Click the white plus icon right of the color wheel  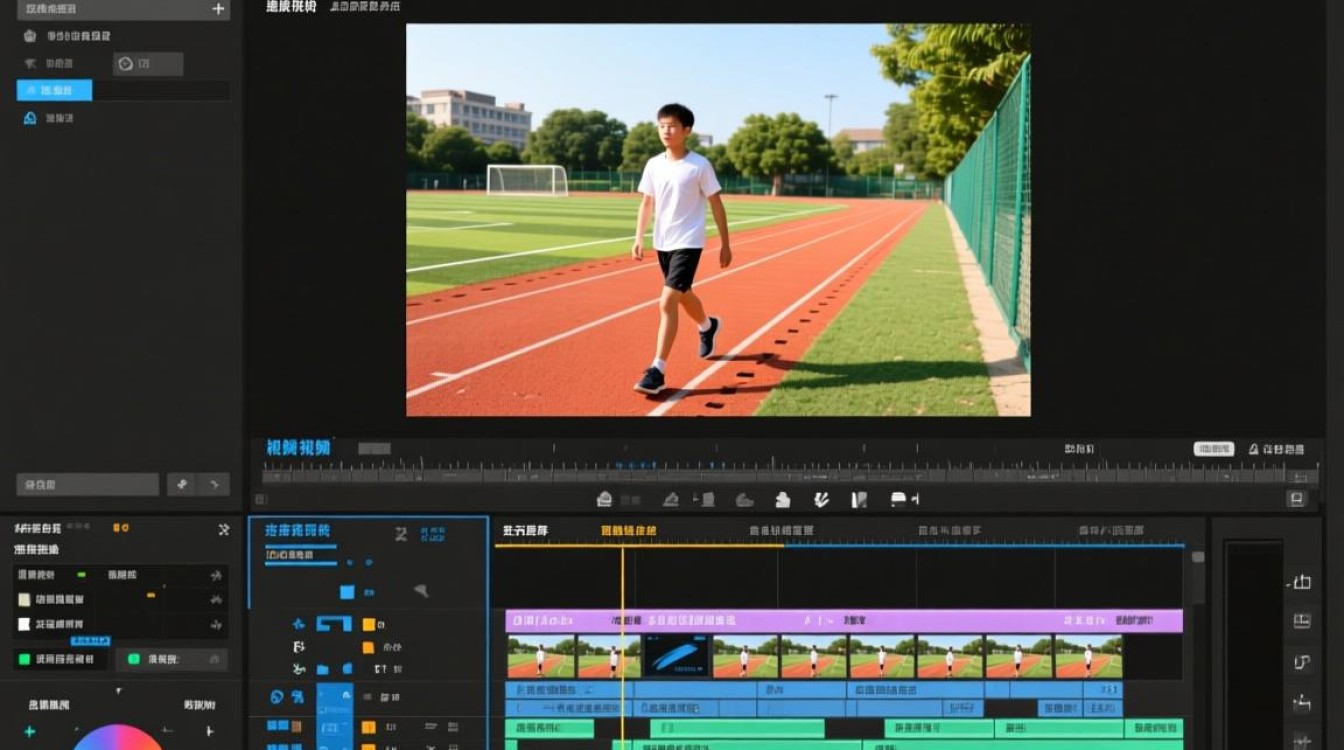[209, 731]
